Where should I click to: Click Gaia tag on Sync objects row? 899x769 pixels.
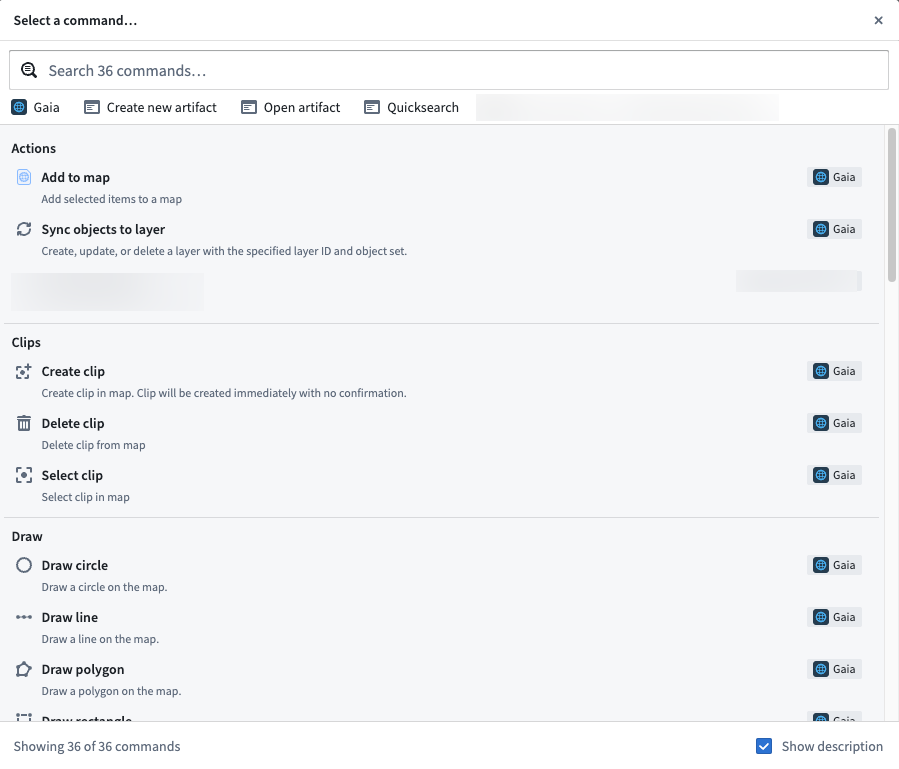pos(834,229)
